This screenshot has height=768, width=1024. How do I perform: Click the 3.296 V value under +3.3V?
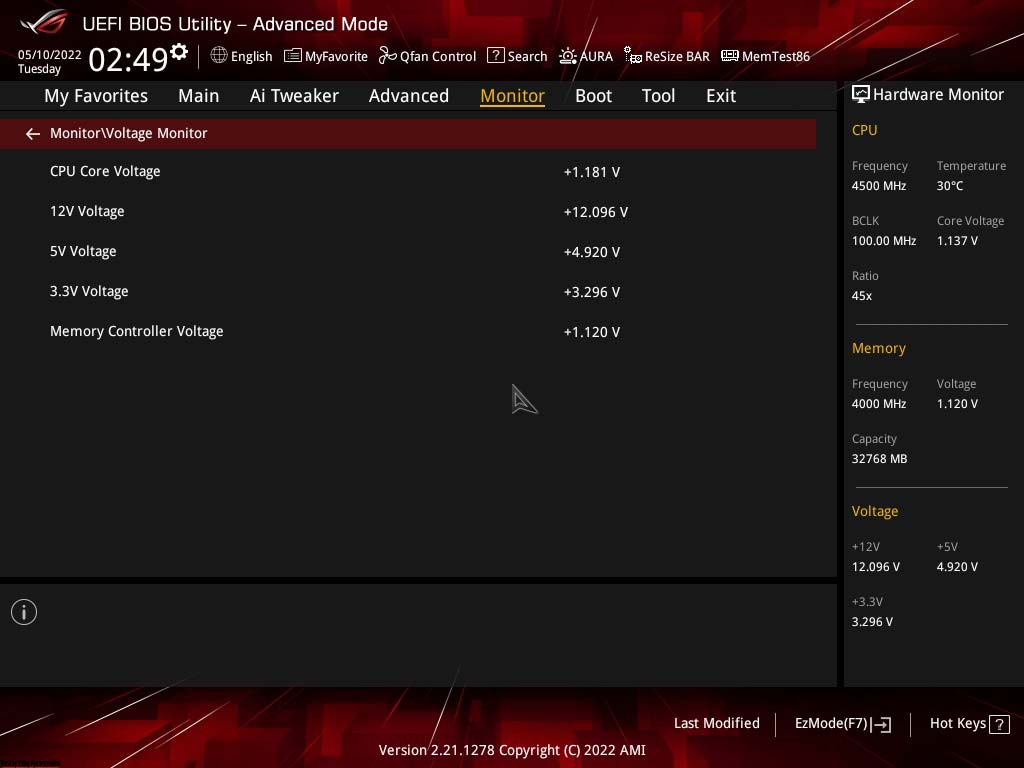pos(872,622)
